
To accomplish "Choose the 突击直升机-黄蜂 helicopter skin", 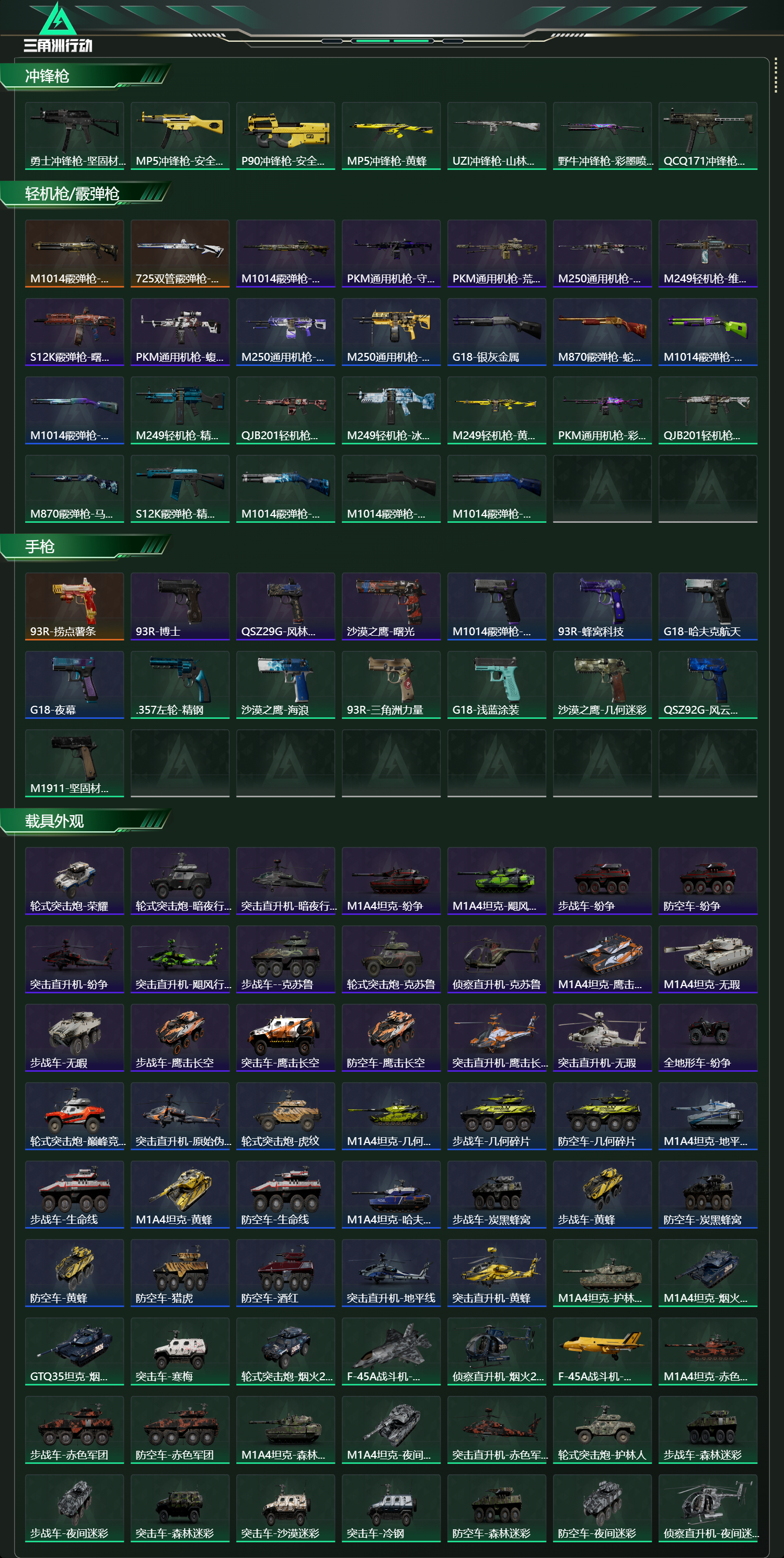I will click(497, 1273).
